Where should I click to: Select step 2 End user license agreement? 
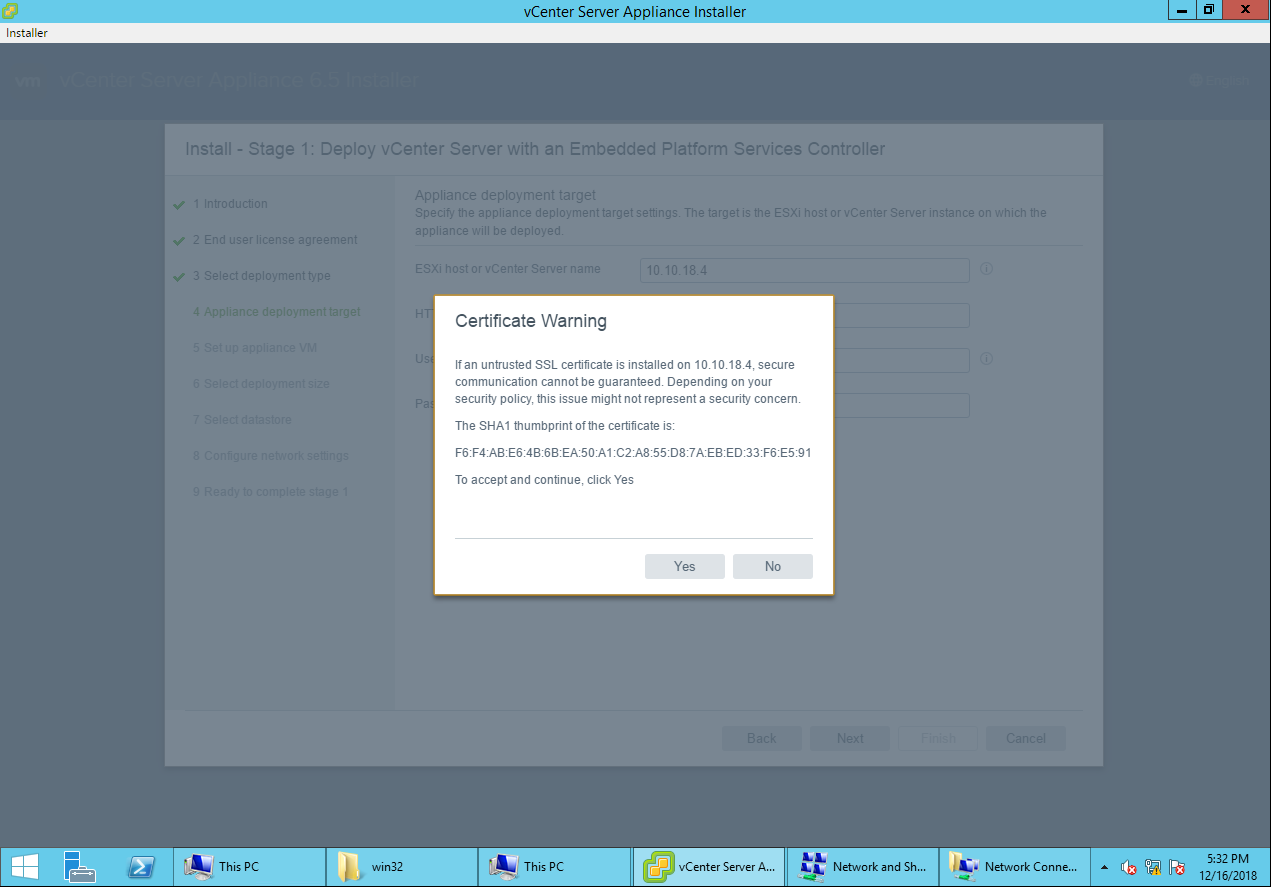pos(274,240)
